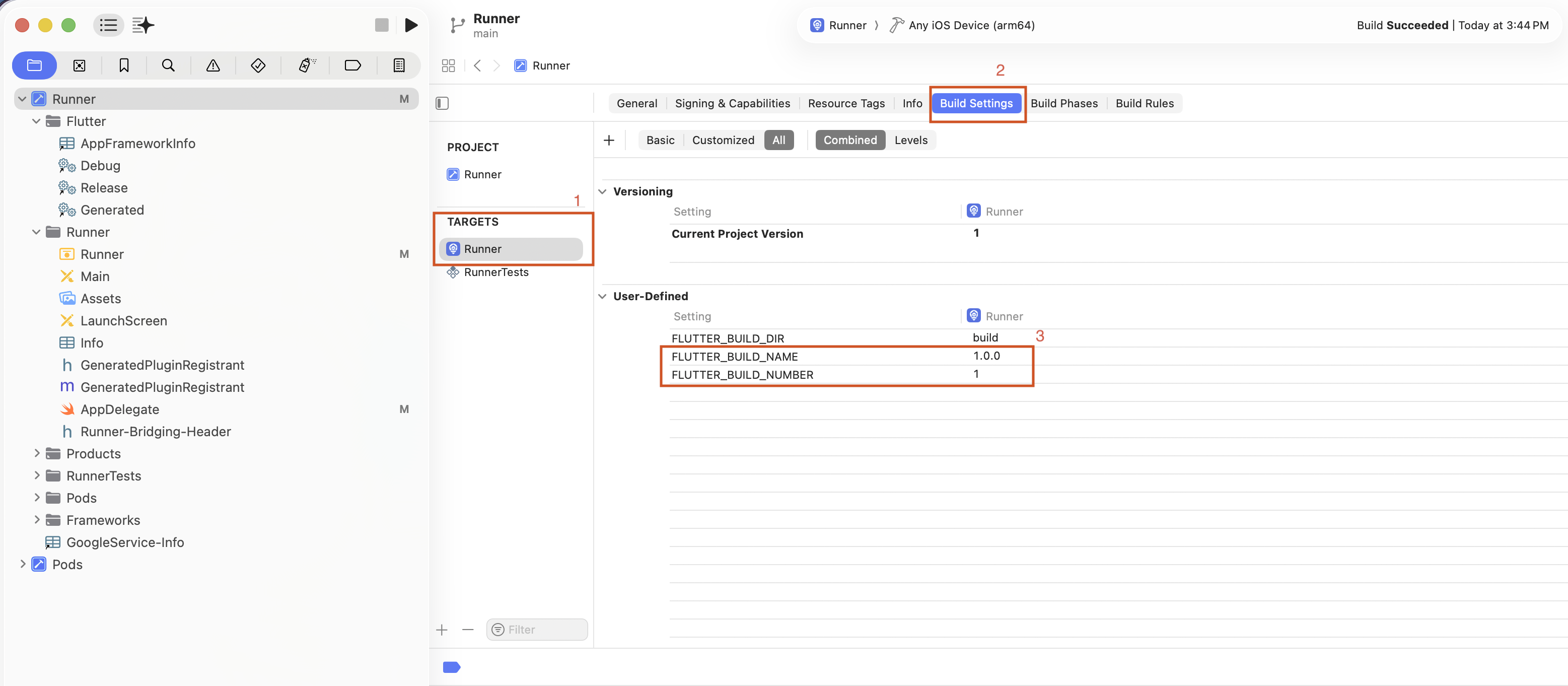Expand the Pods folder
1568x686 pixels.
[x=37, y=498]
